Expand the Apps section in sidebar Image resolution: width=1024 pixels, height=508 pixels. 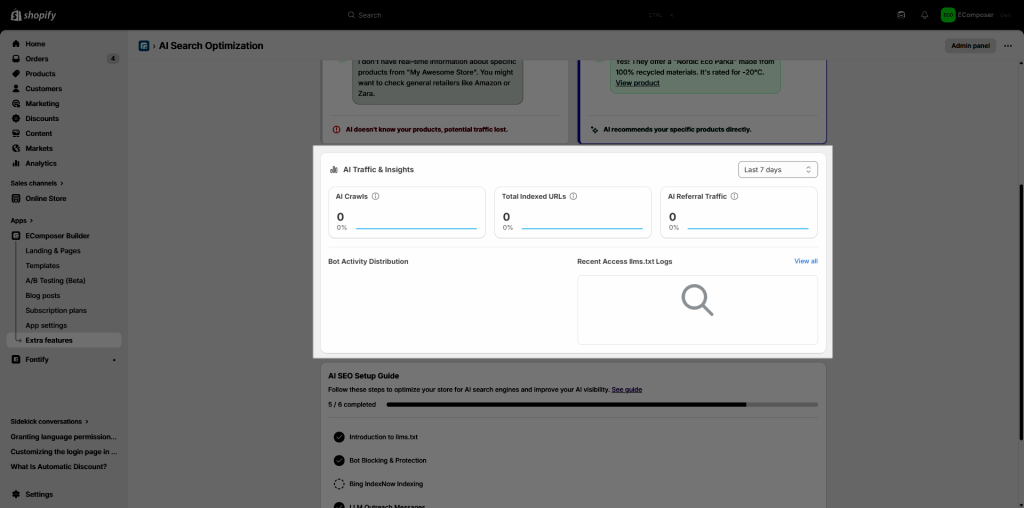pyautogui.click(x=22, y=220)
